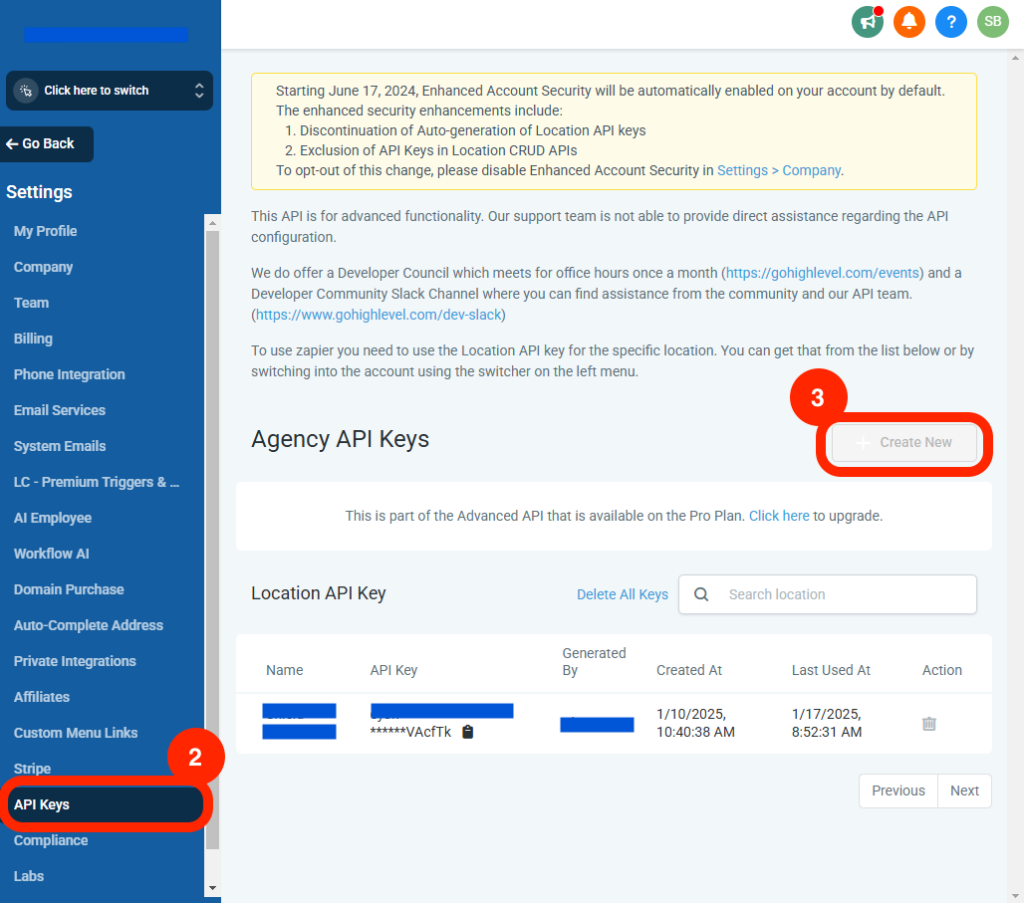Open the Settings > Company link
The image size is (1024, 903).
[x=779, y=170]
